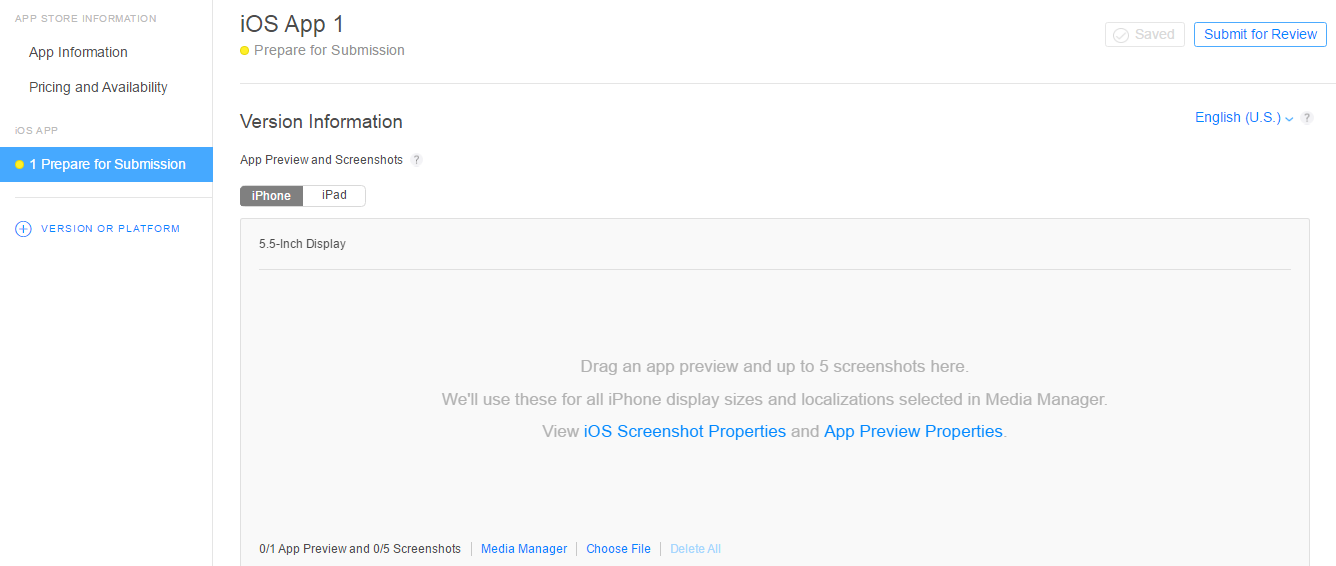Open App Information in the sidebar
Screen dimensions: 1336x566
click(x=78, y=52)
